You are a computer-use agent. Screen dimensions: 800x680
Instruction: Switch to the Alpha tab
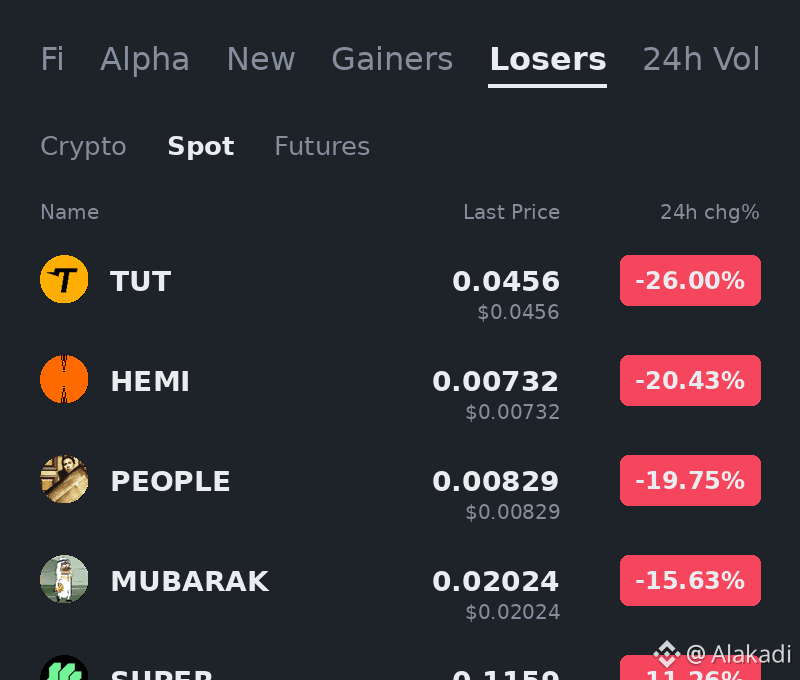[145, 59]
